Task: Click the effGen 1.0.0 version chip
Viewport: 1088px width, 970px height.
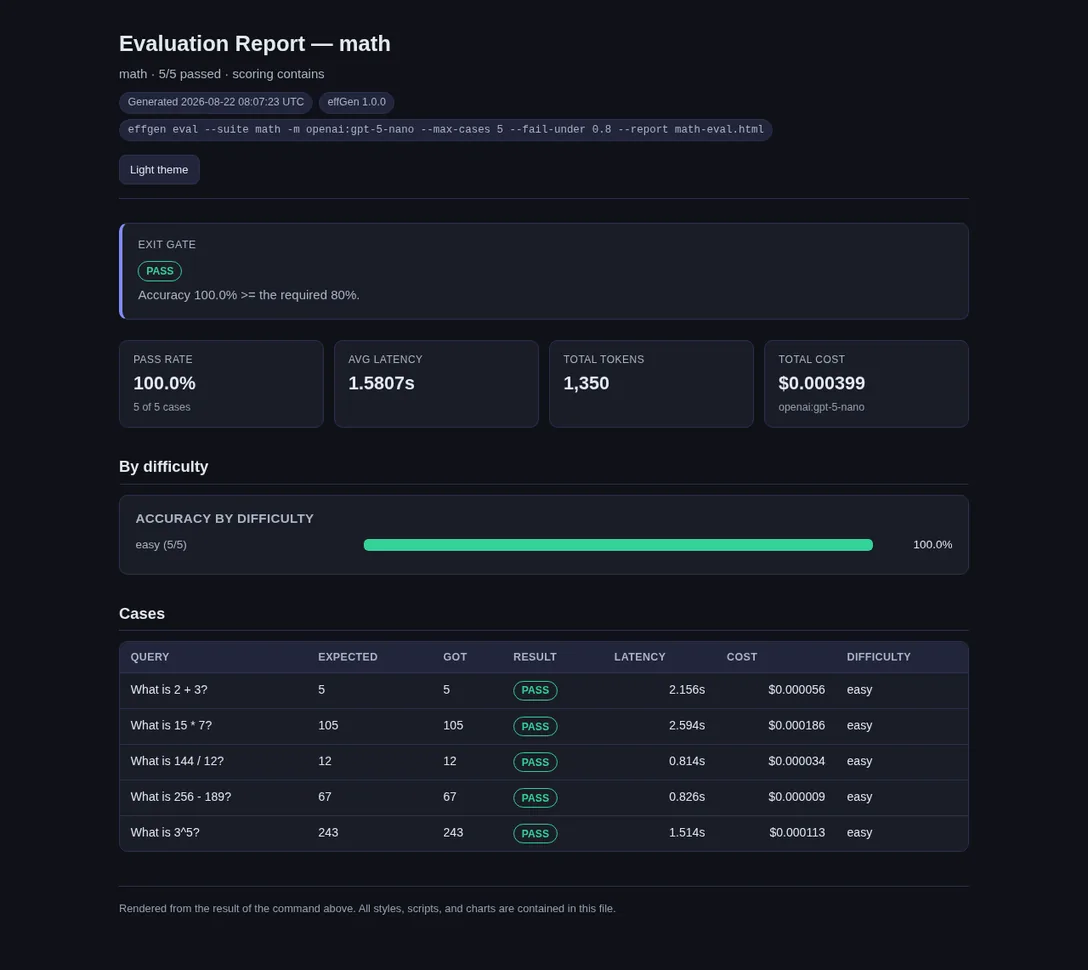Action: (x=357, y=102)
